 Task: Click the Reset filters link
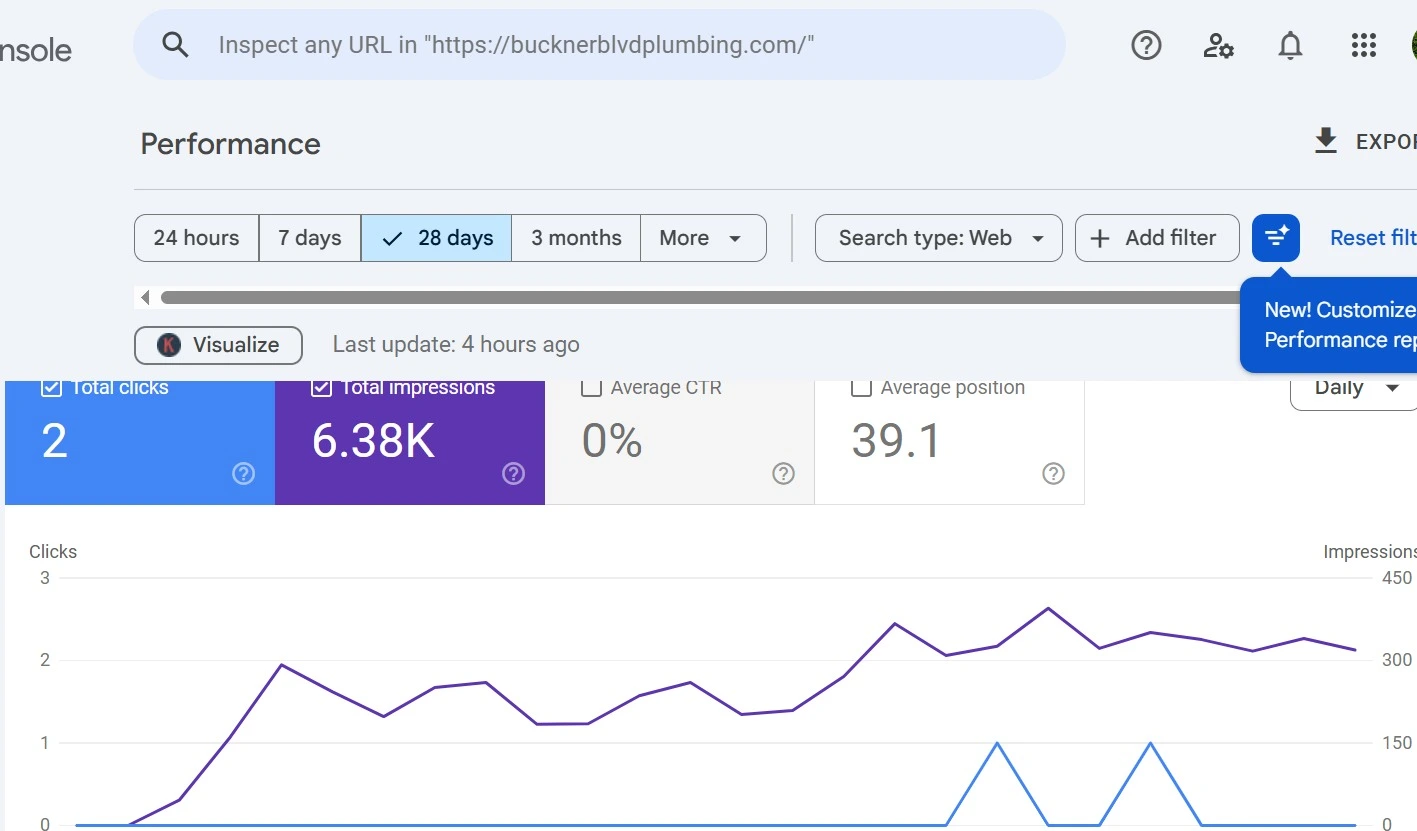coord(1373,238)
